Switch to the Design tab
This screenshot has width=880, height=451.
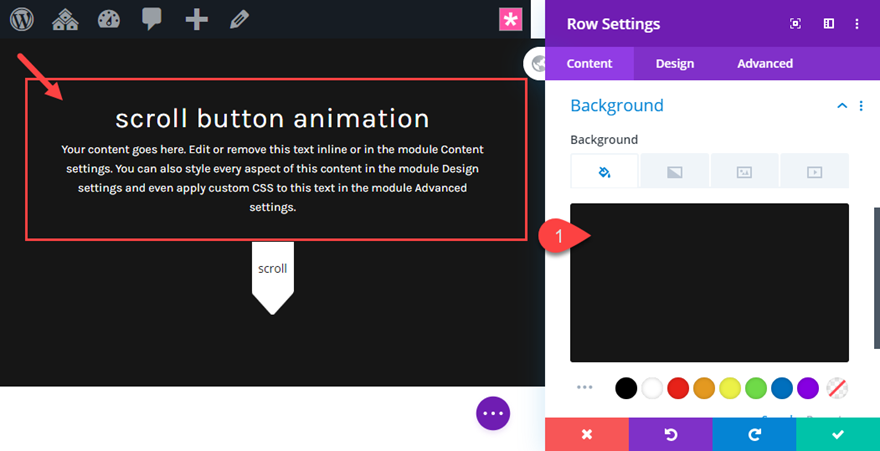pyautogui.click(x=675, y=63)
